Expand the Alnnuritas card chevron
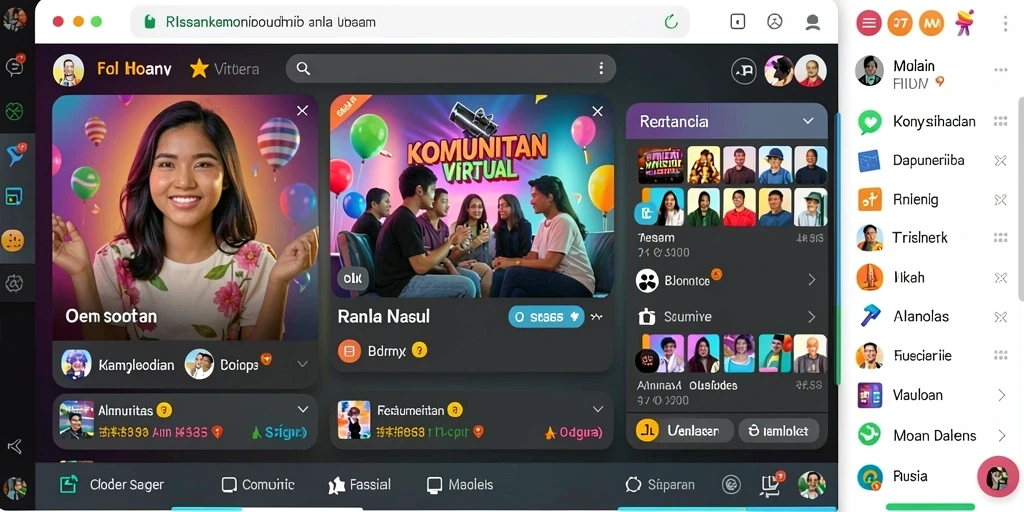This screenshot has height=512, width=1024. 302,409
